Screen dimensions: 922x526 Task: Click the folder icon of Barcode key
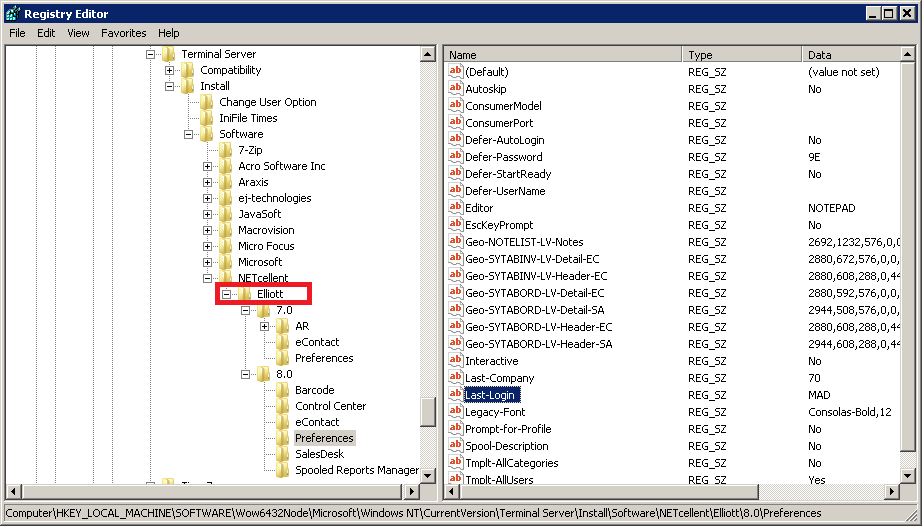(282, 390)
